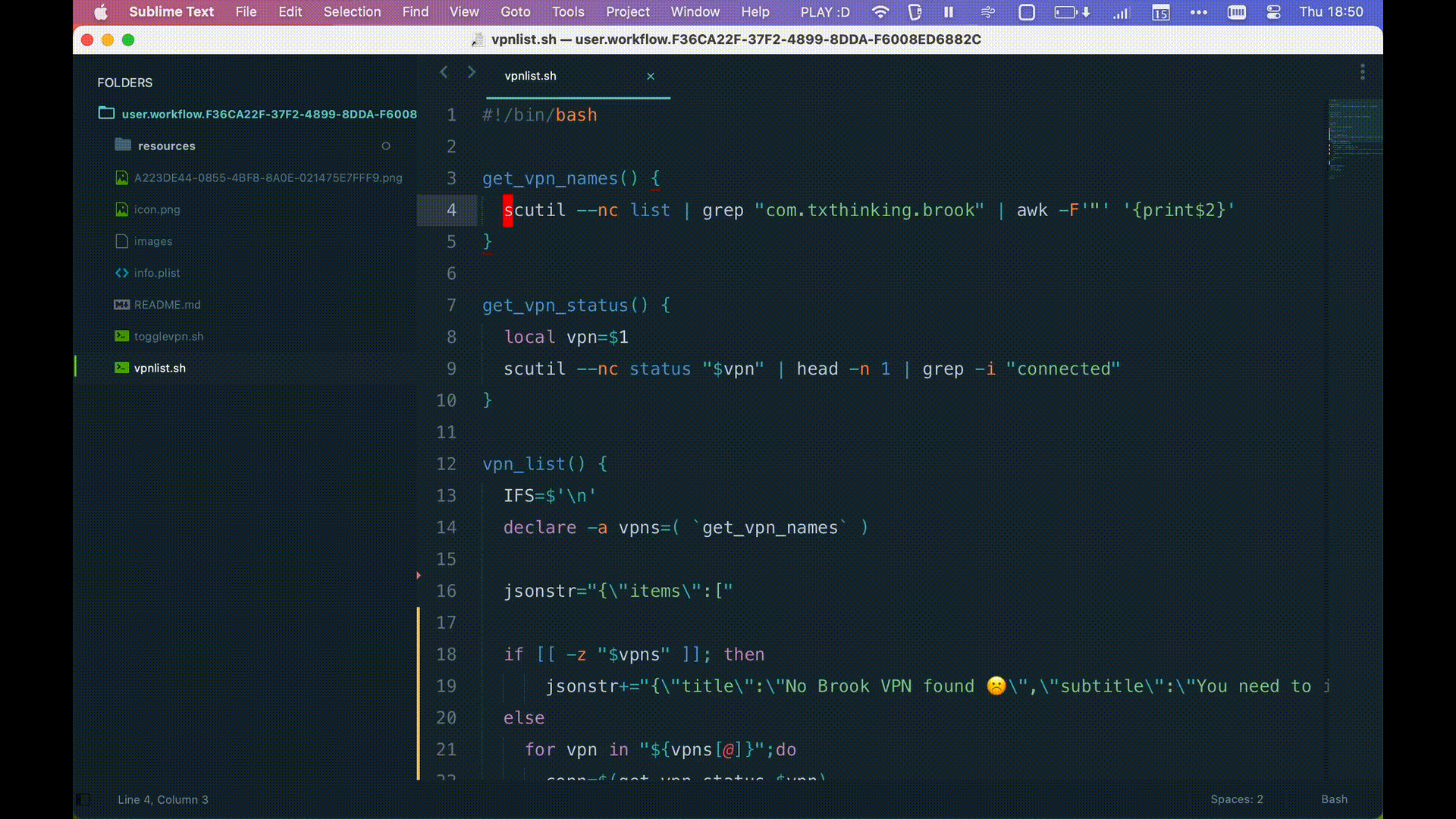Click the Apple menu icon
This screenshot has height=819, width=1456.
click(101, 12)
